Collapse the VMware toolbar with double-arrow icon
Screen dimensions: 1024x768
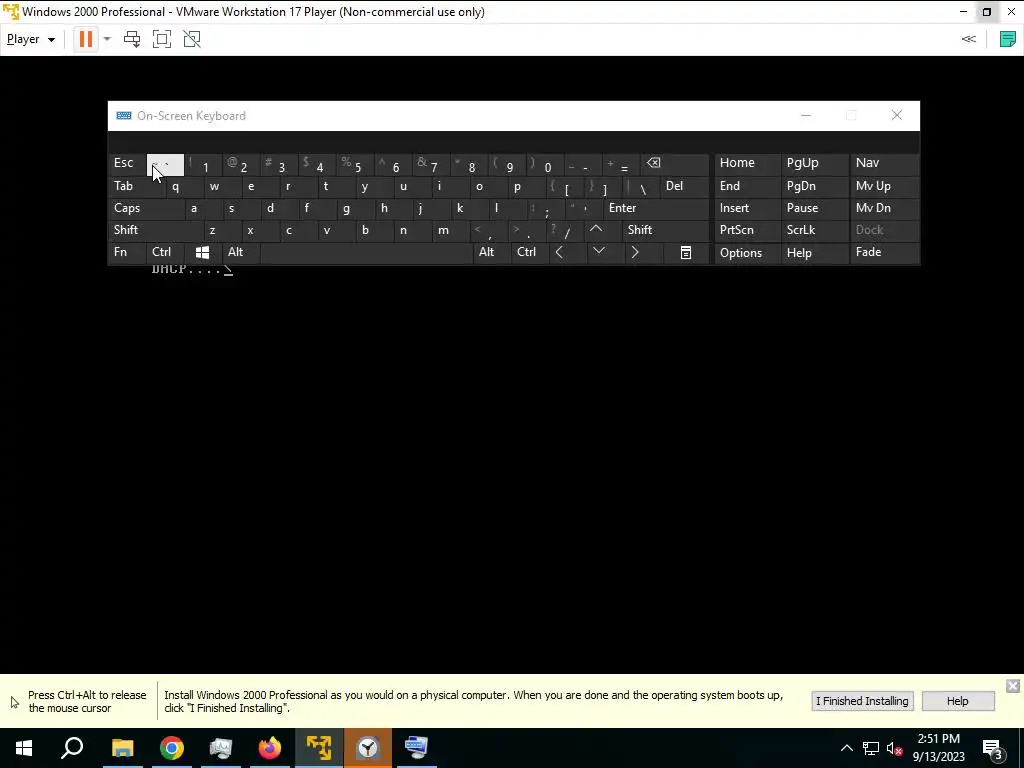click(x=968, y=39)
